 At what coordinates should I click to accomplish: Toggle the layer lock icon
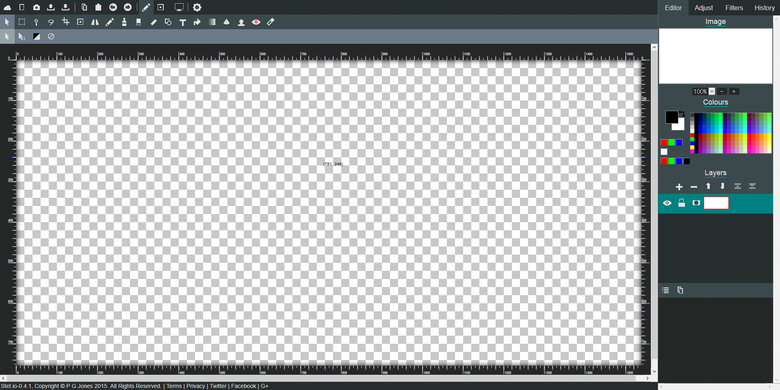(682, 203)
